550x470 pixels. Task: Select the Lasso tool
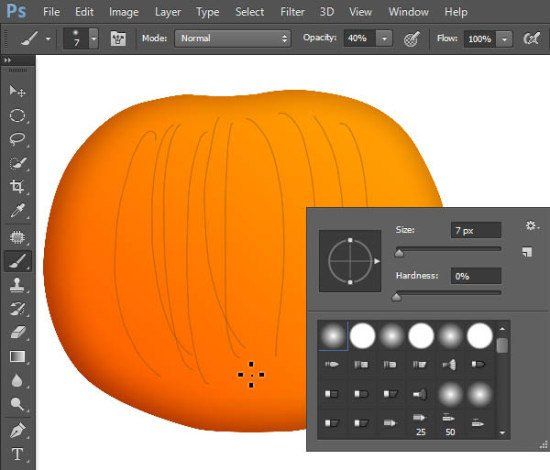(x=17, y=139)
